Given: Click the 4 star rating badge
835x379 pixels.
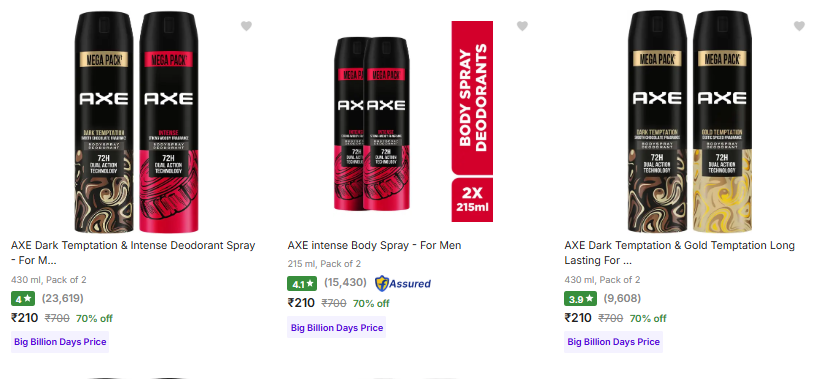Looking at the screenshot, I should (x=23, y=299).
